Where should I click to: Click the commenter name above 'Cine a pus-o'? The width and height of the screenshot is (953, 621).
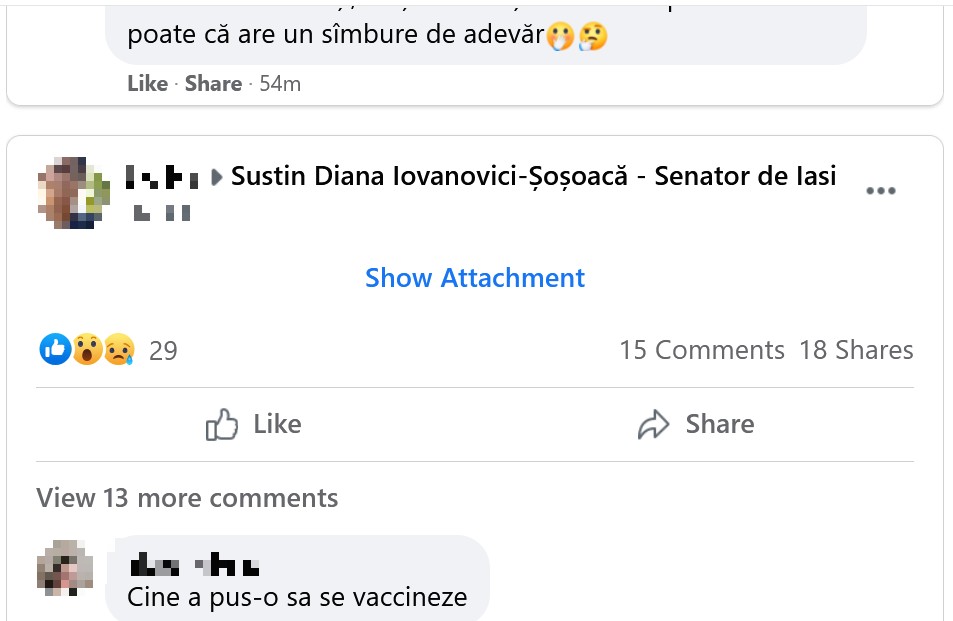point(195,565)
